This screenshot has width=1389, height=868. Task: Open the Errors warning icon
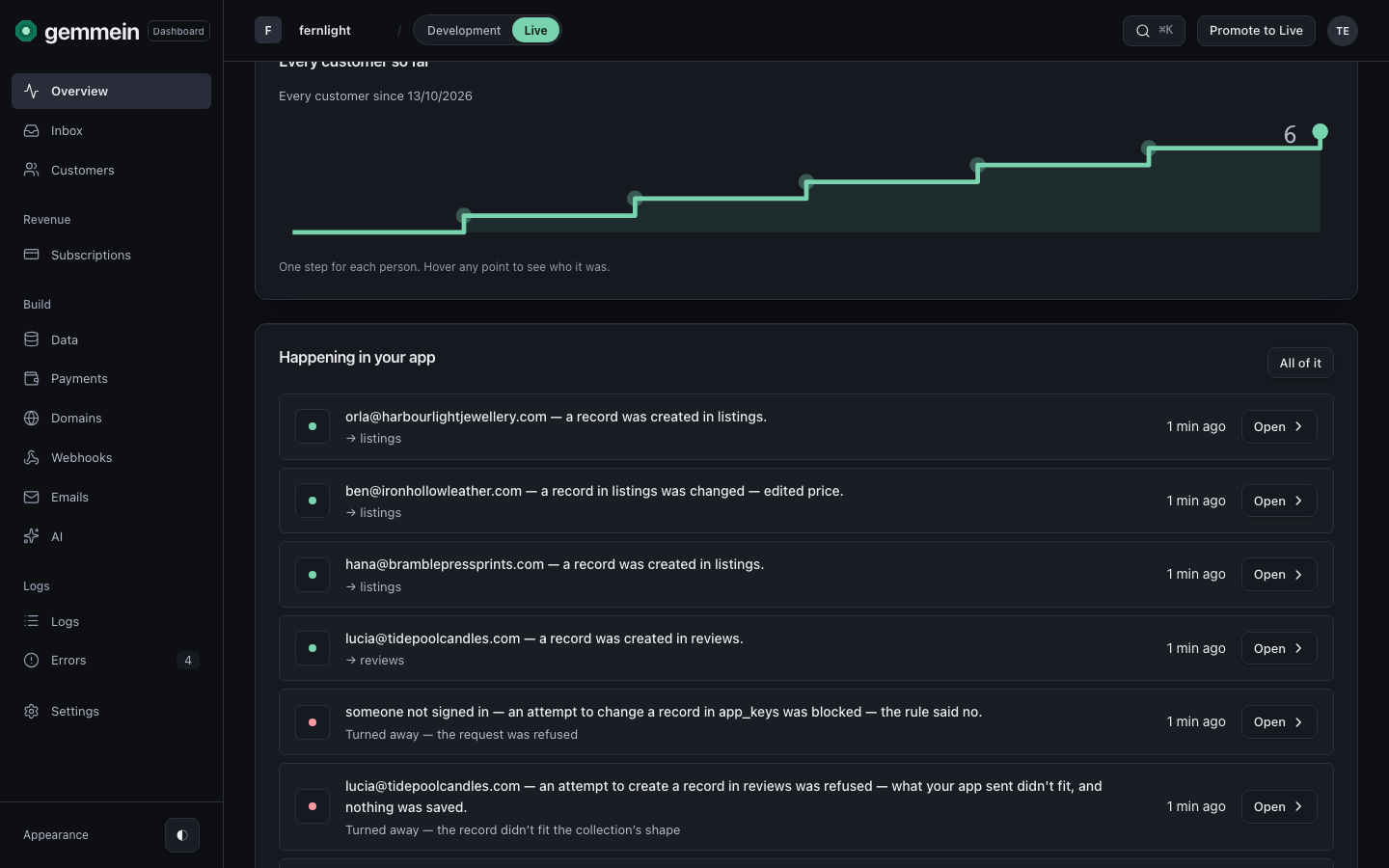tap(32, 660)
